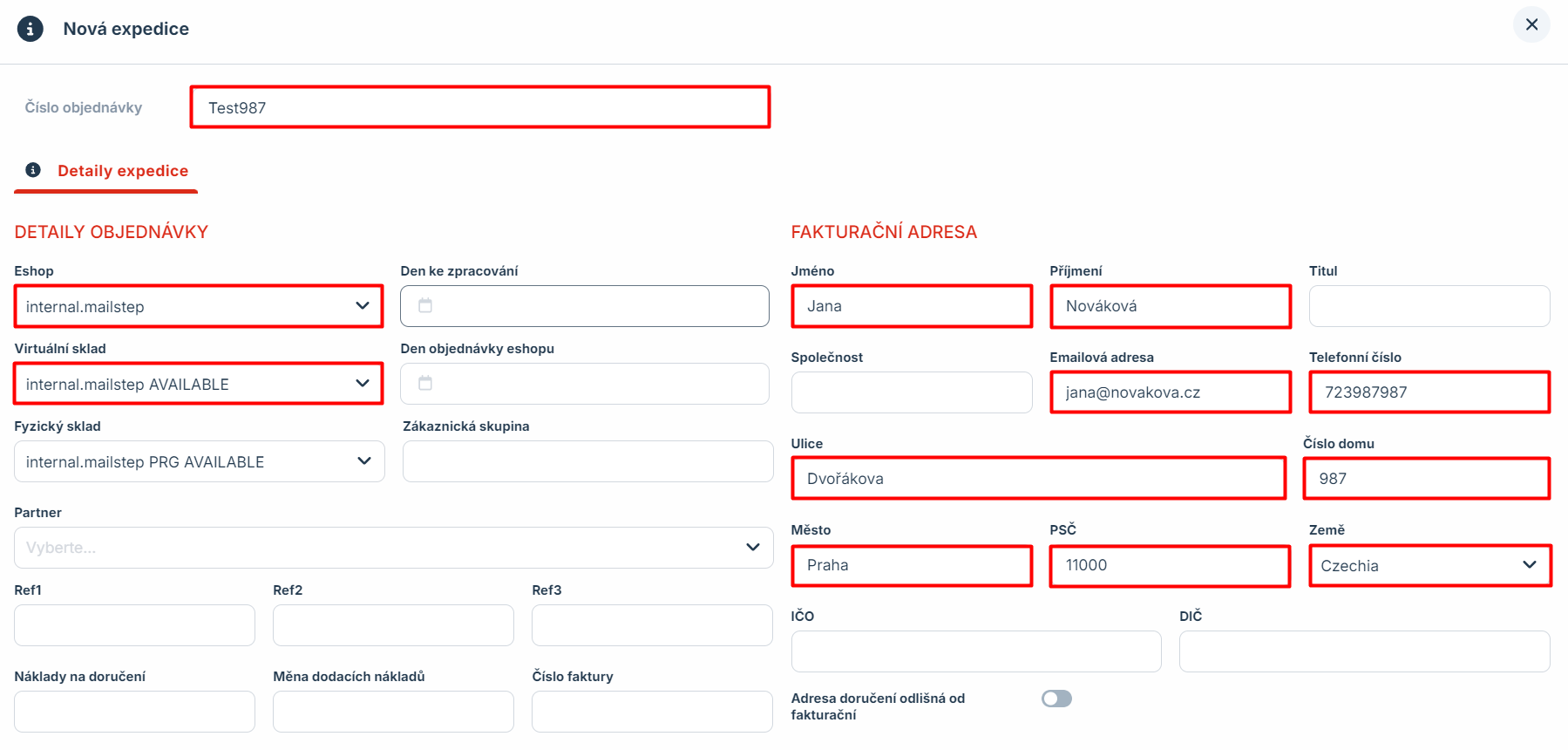Click the Ref2 input field

tap(393, 625)
